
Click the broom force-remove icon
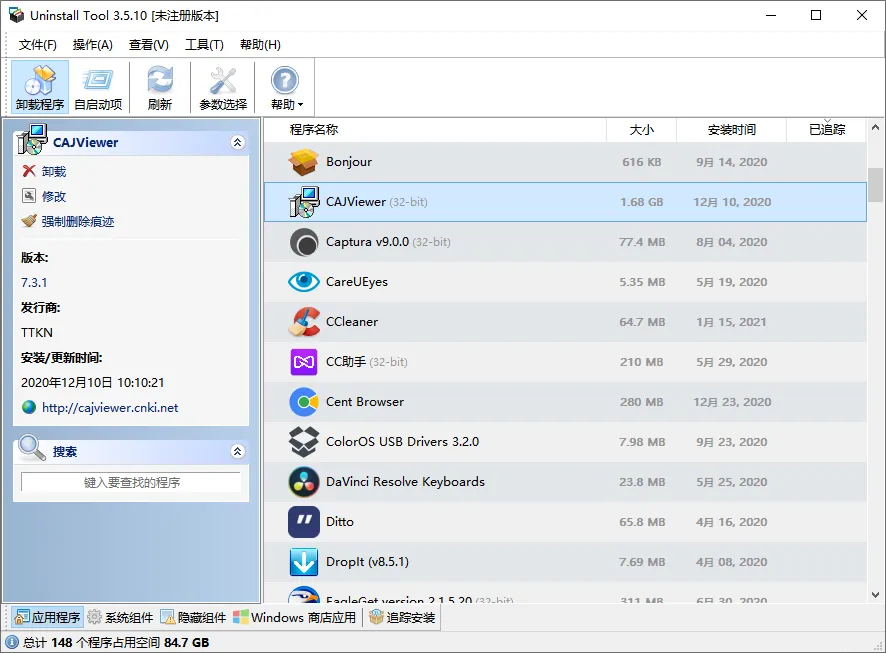29,221
